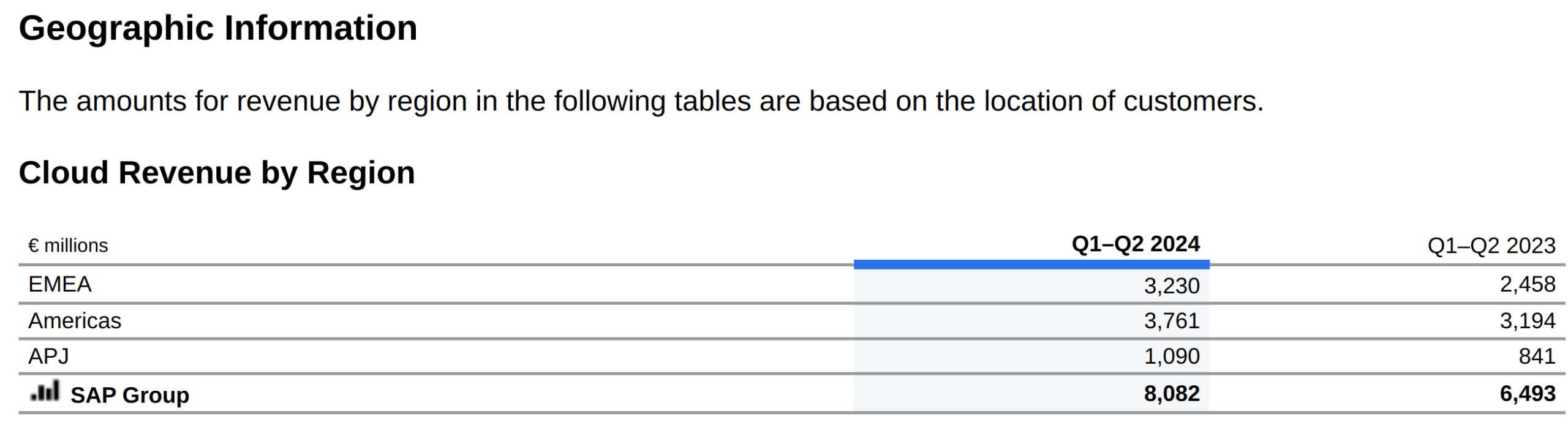1568x422 pixels.
Task: Select the Americas row label
Action: click(75, 321)
